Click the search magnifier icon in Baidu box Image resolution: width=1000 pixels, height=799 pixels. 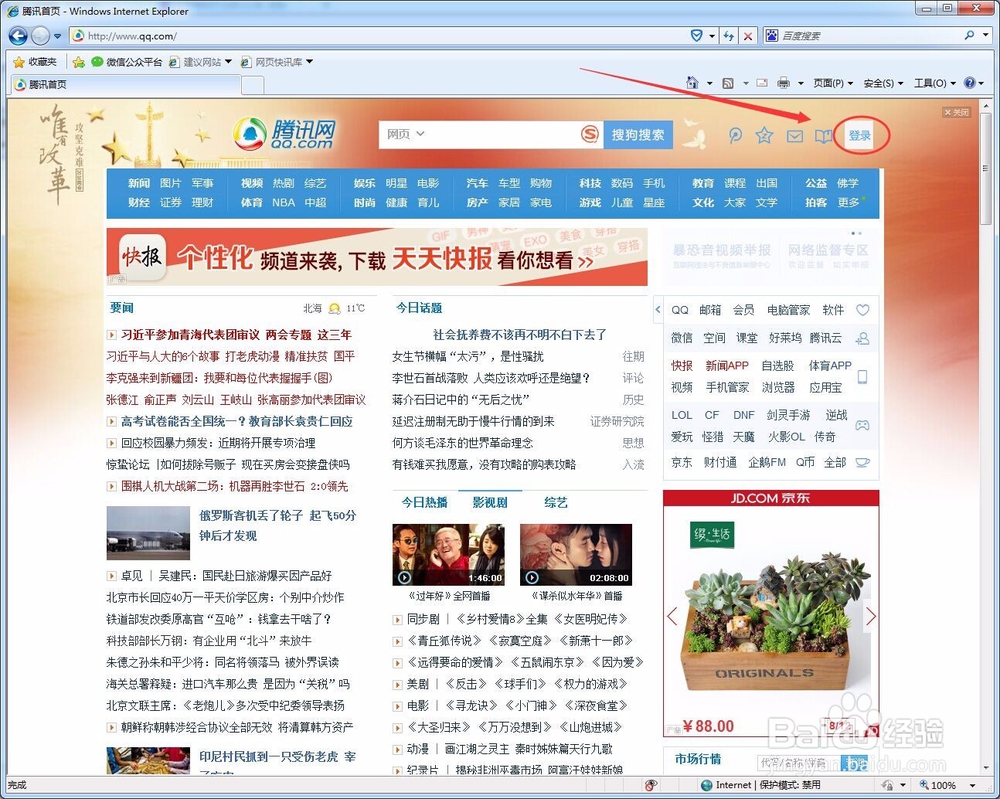969,36
